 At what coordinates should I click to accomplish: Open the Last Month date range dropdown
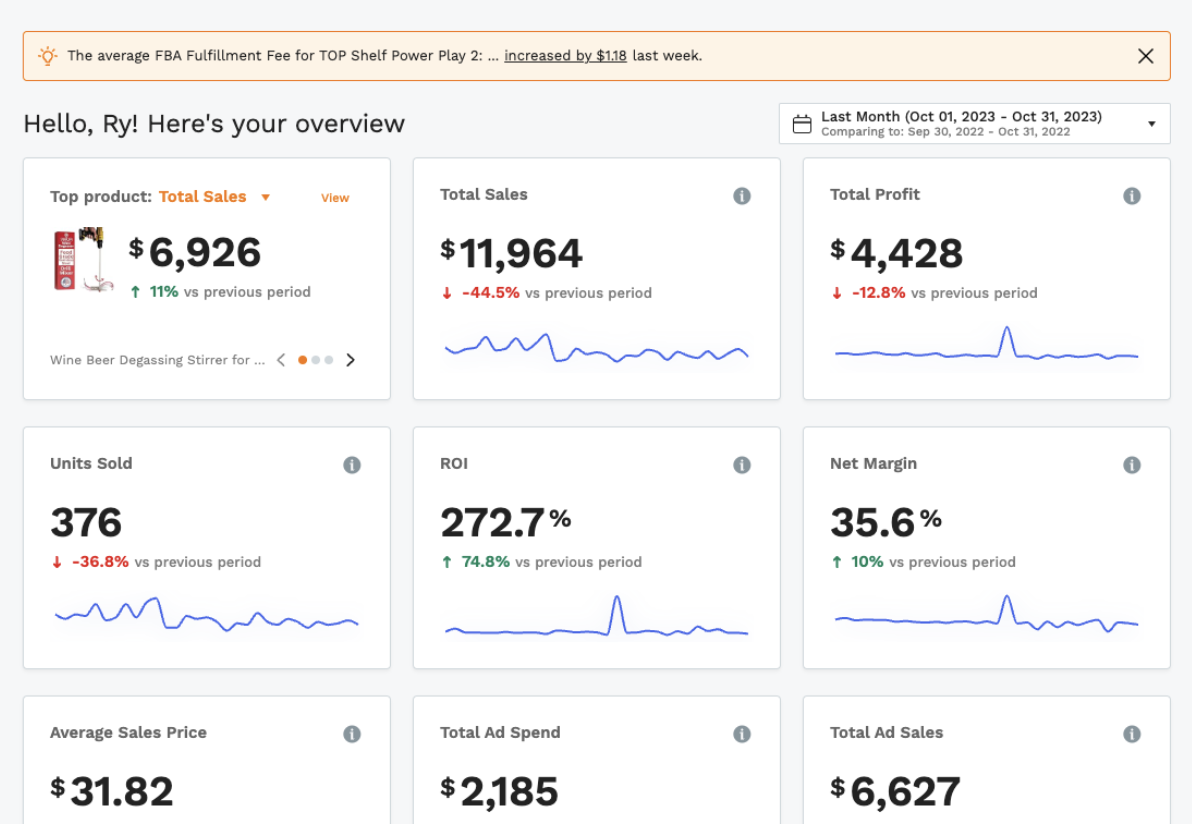pyautogui.click(x=975, y=123)
